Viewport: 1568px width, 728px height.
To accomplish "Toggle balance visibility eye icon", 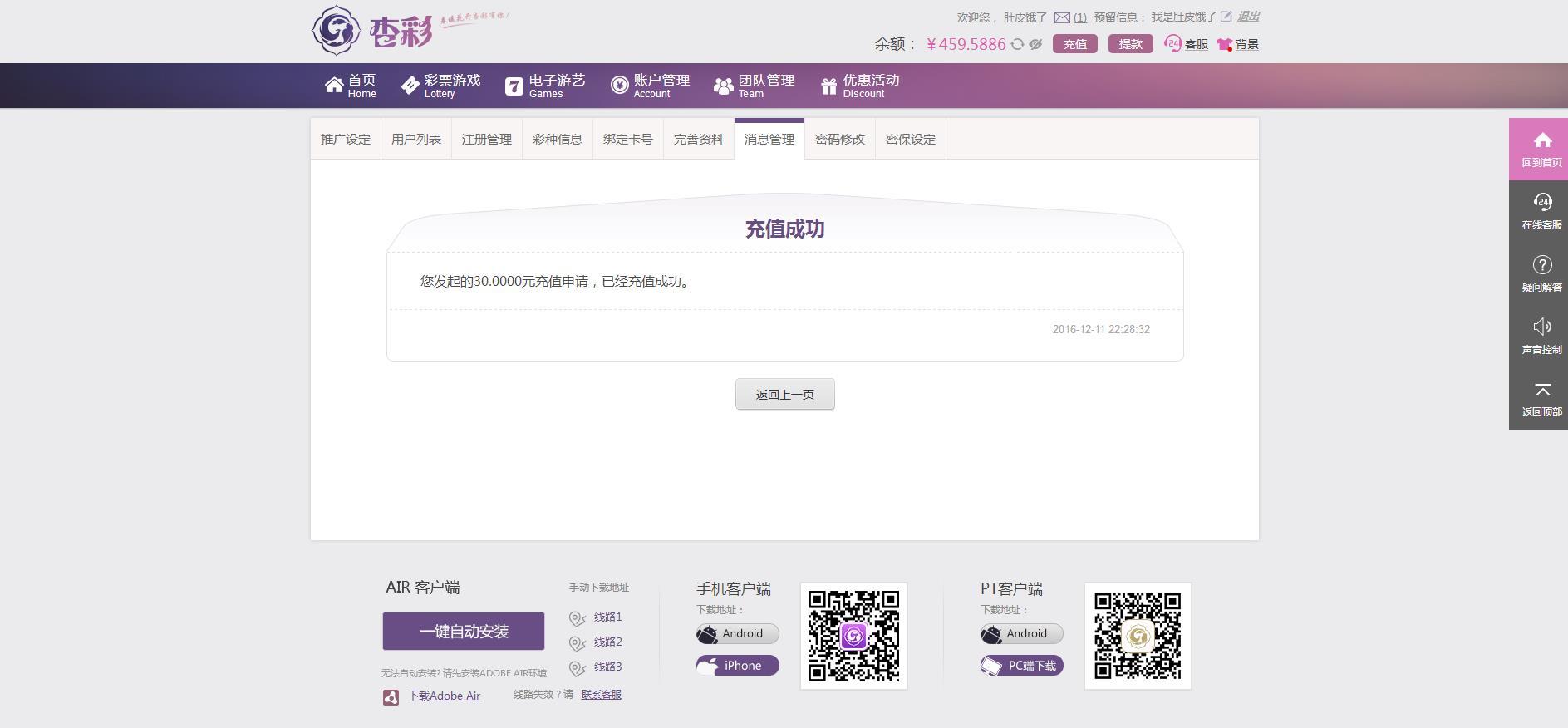I will [1035, 44].
